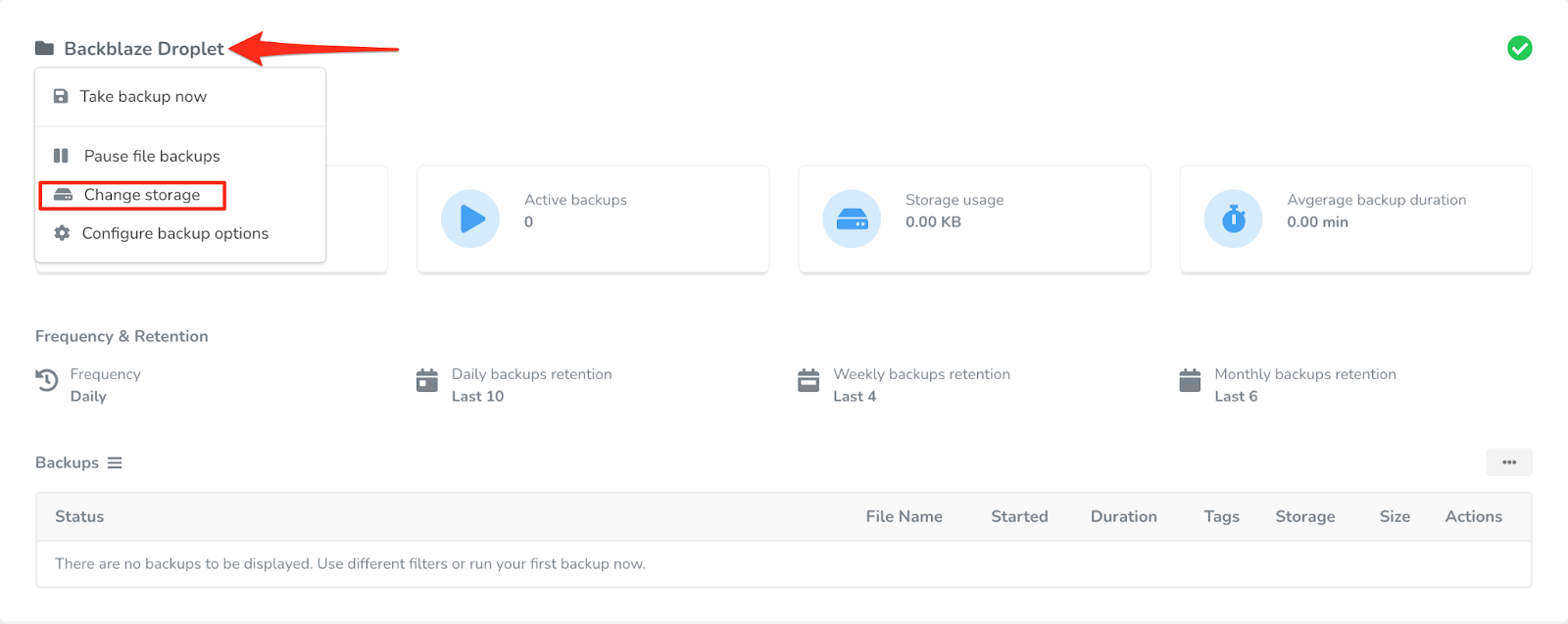This screenshot has height=624, width=1568.
Task: Click the no backups to be displayed message
Action: pos(350,563)
